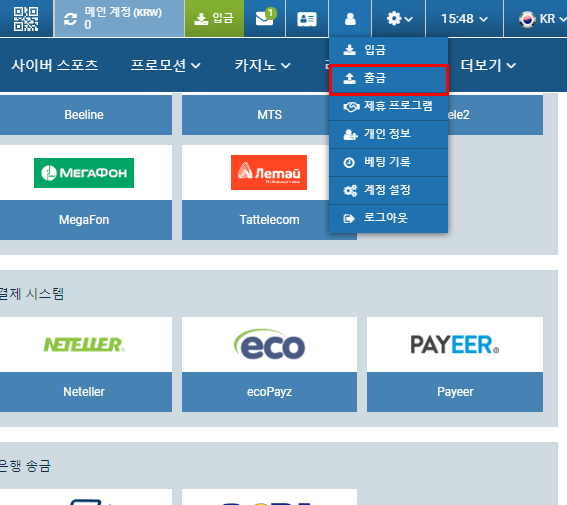This screenshot has width=567, height=505.
Task: Go to 사이버 스포츠 section
Action: click(55, 65)
